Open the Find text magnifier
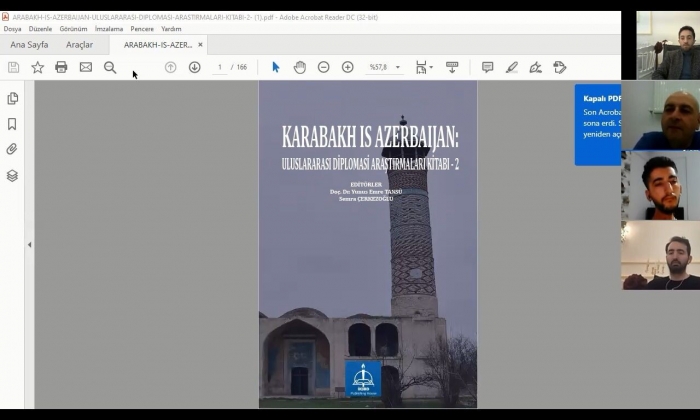The height and width of the screenshot is (420, 700). (110, 67)
